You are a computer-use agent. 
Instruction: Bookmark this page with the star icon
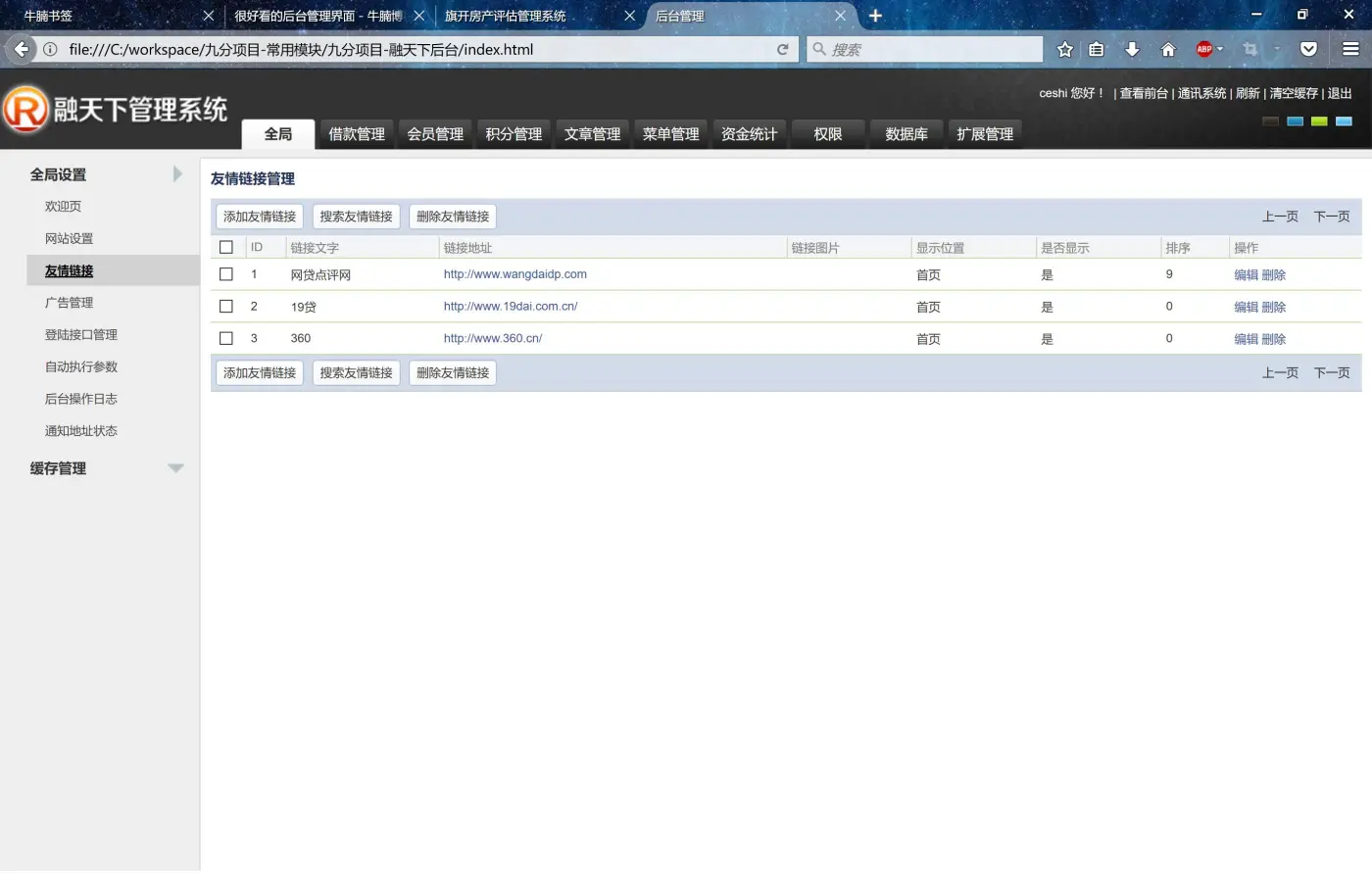click(1065, 49)
